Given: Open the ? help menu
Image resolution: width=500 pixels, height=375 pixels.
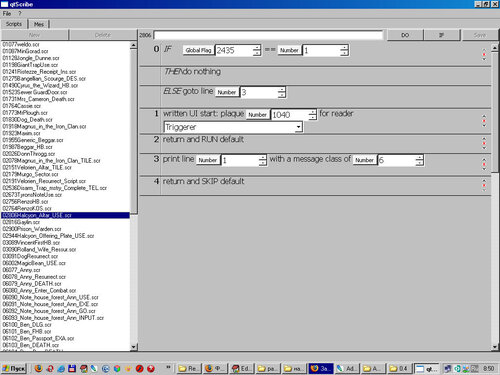Looking at the screenshot, I should [20, 14].
